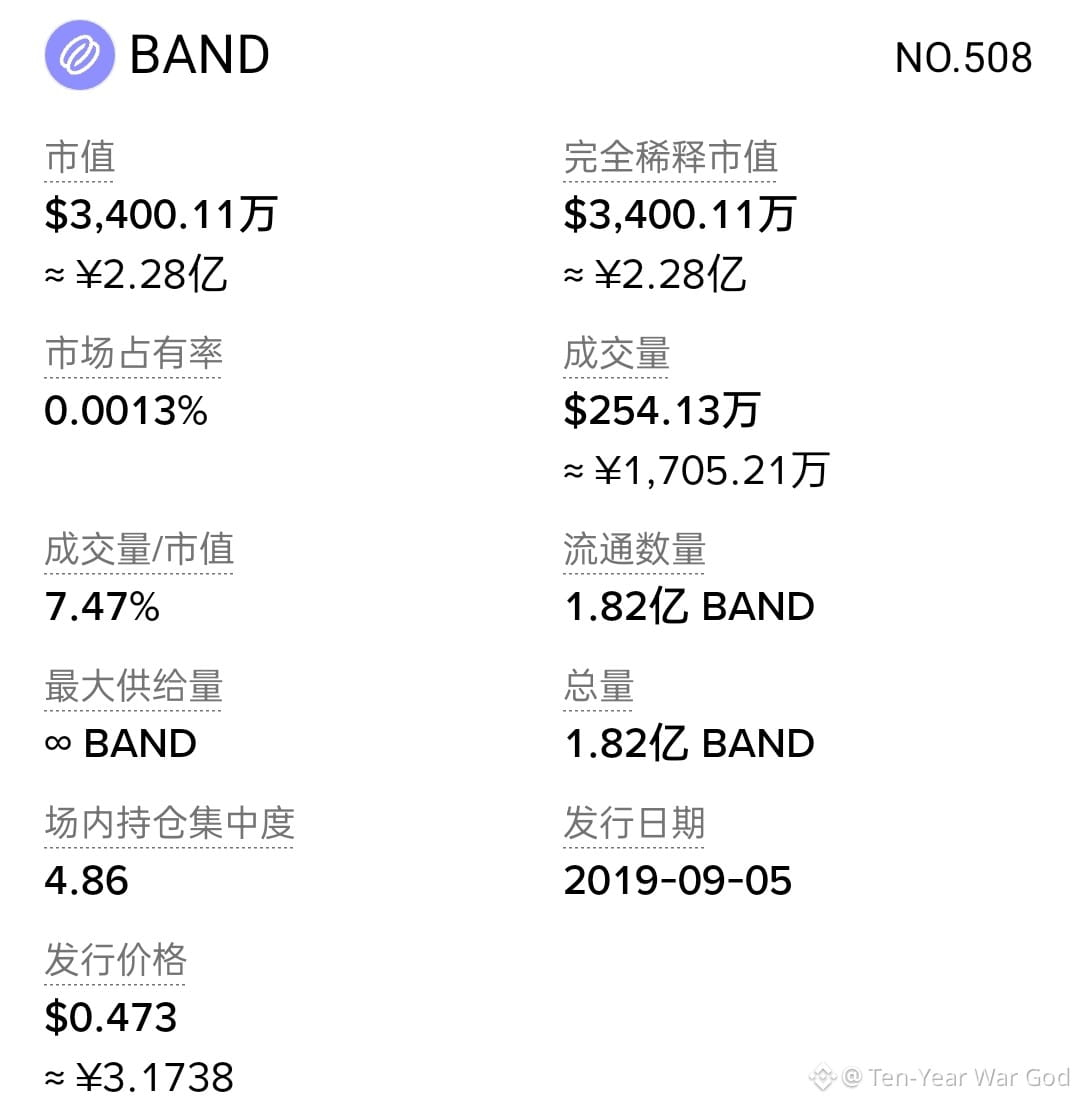The height and width of the screenshot is (1102, 1078).
Task: Click the @Ten-Year War God watermark text
Action: pos(955,1077)
